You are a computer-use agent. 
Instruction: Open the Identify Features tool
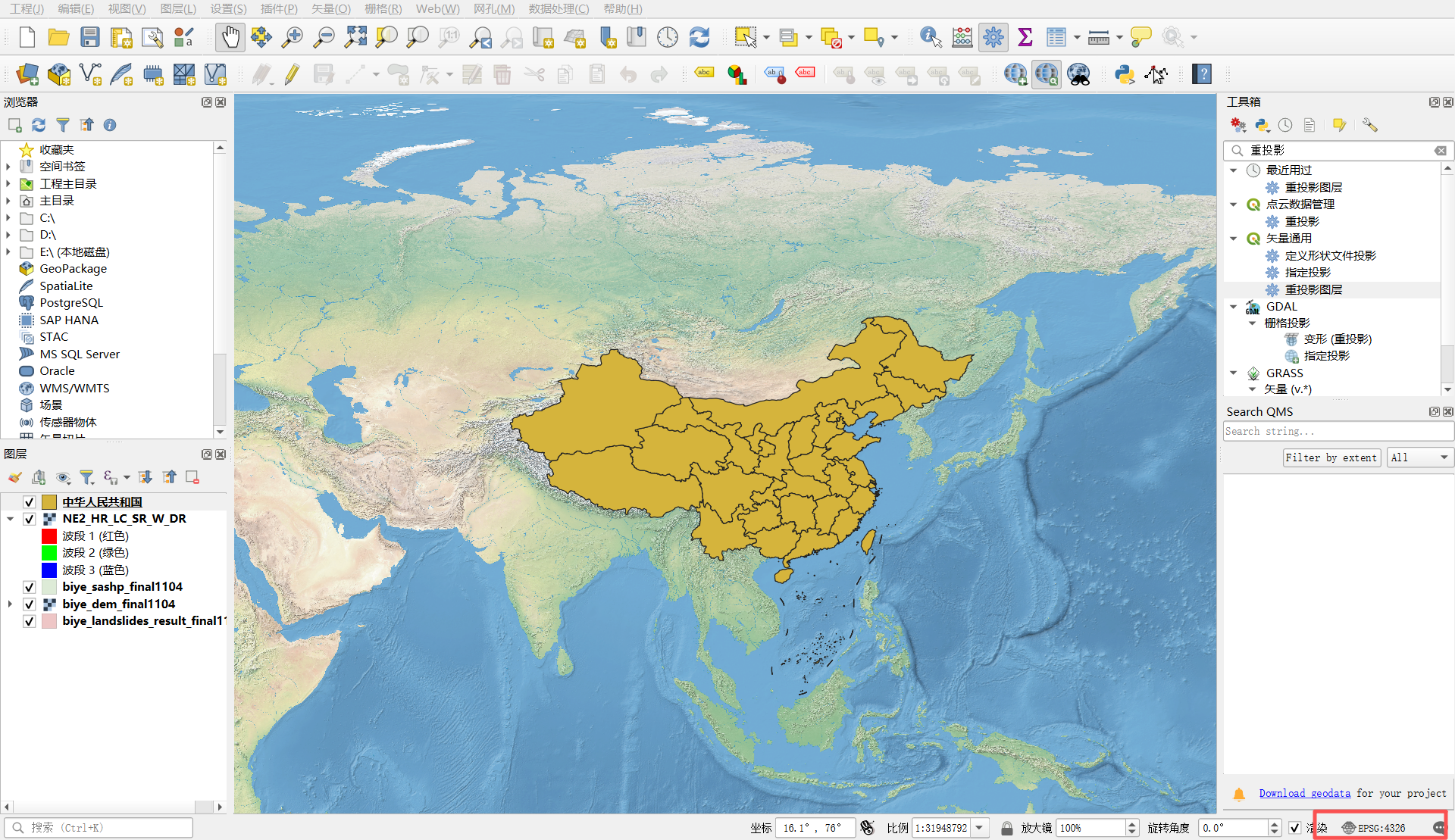pyautogui.click(x=930, y=37)
